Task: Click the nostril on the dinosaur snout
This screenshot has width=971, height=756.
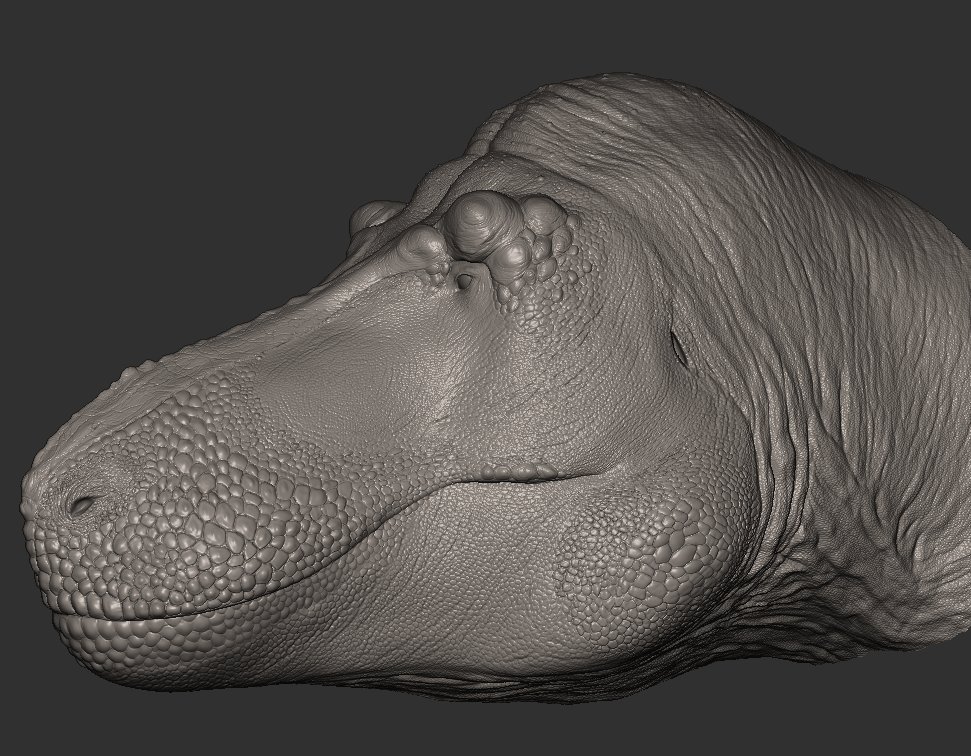Action: pos(82,505)
